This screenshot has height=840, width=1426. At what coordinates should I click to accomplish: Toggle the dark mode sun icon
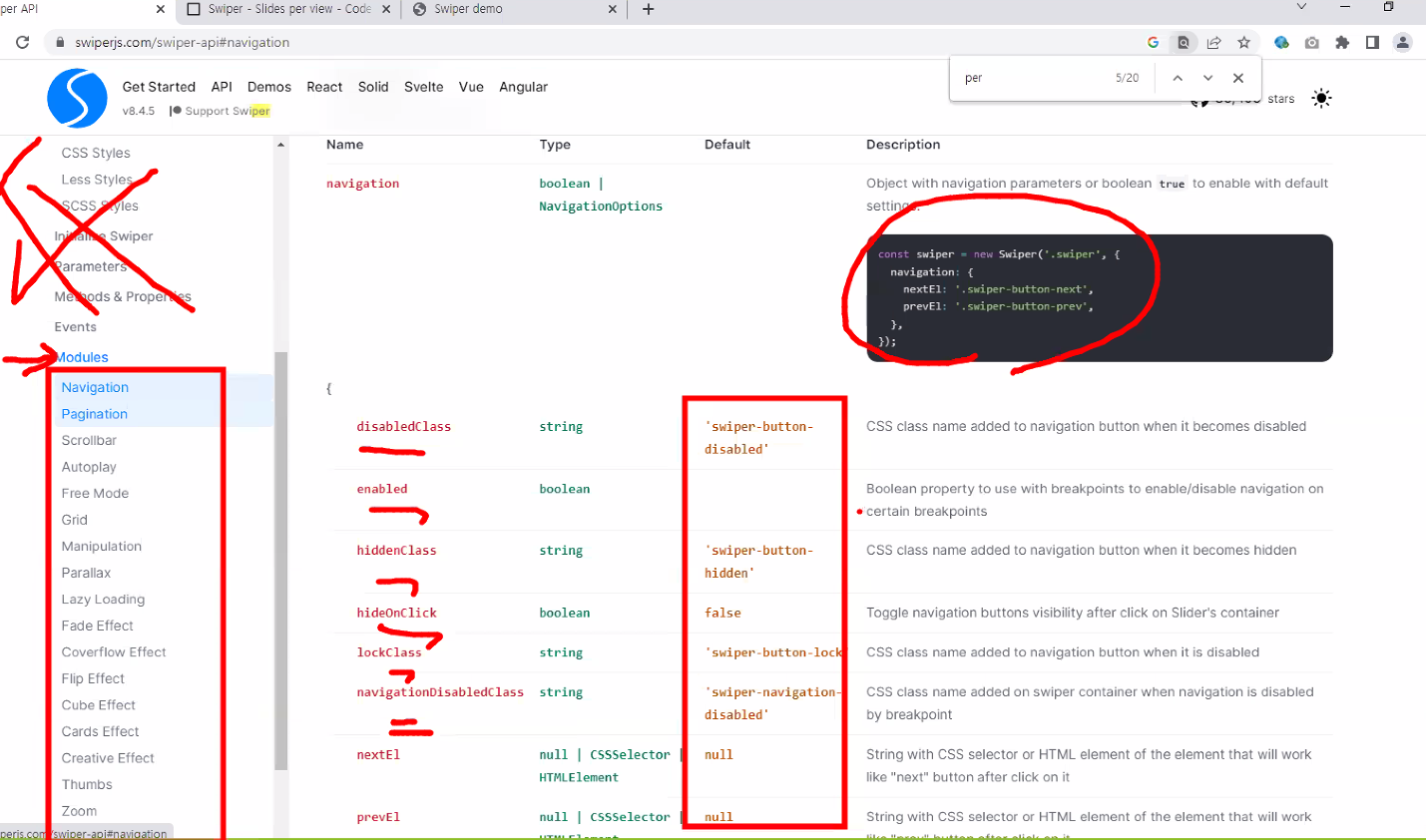[1321, 98]
